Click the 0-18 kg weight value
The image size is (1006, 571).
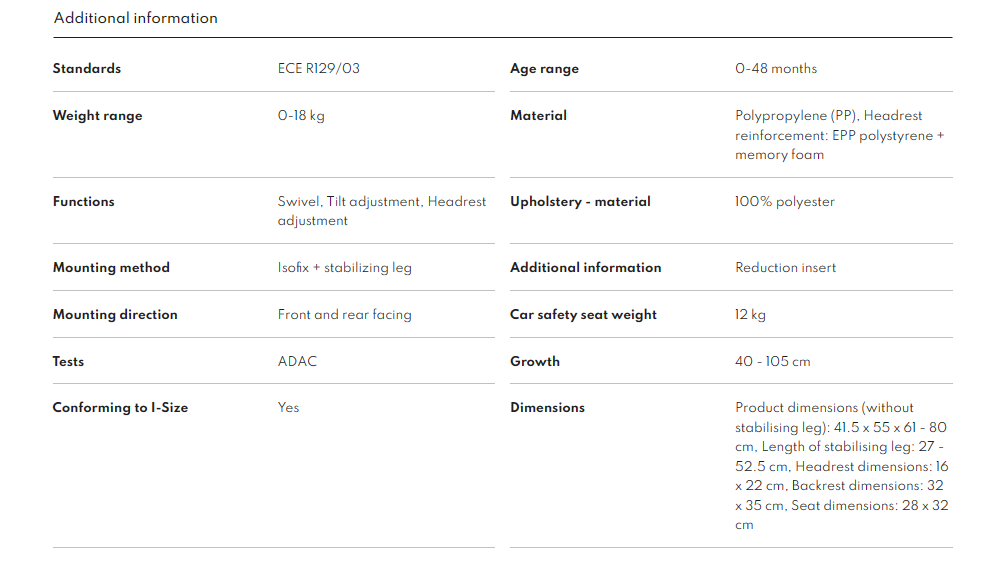point(301,116)
